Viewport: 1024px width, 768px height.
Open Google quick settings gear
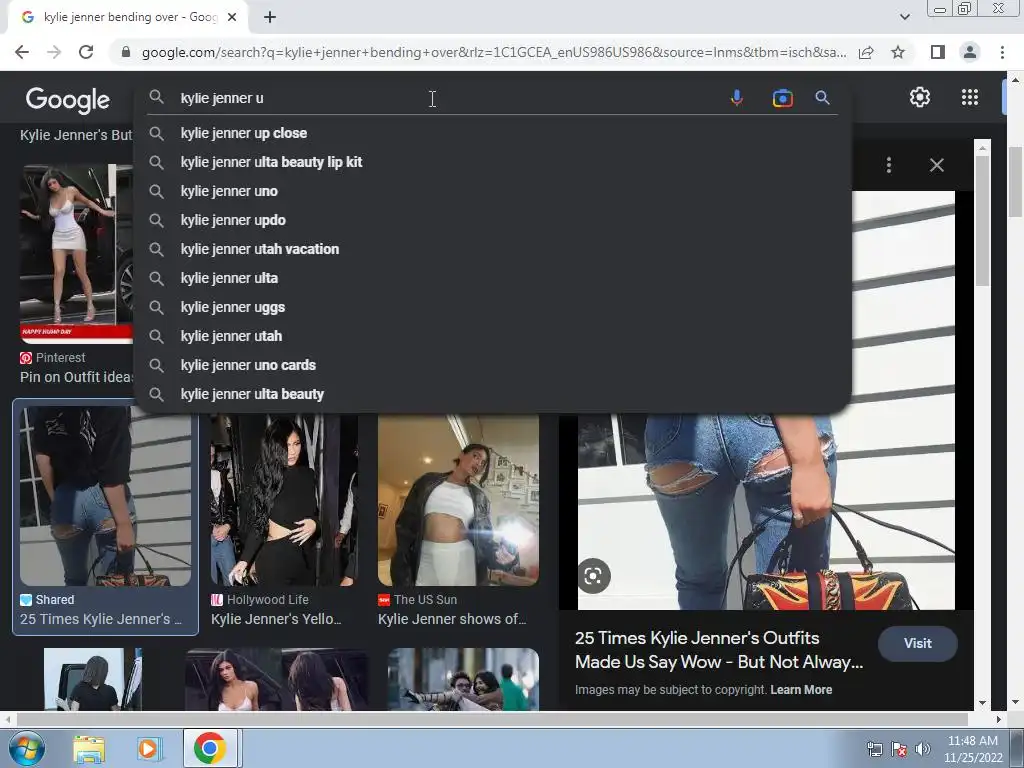click(920, 97)
